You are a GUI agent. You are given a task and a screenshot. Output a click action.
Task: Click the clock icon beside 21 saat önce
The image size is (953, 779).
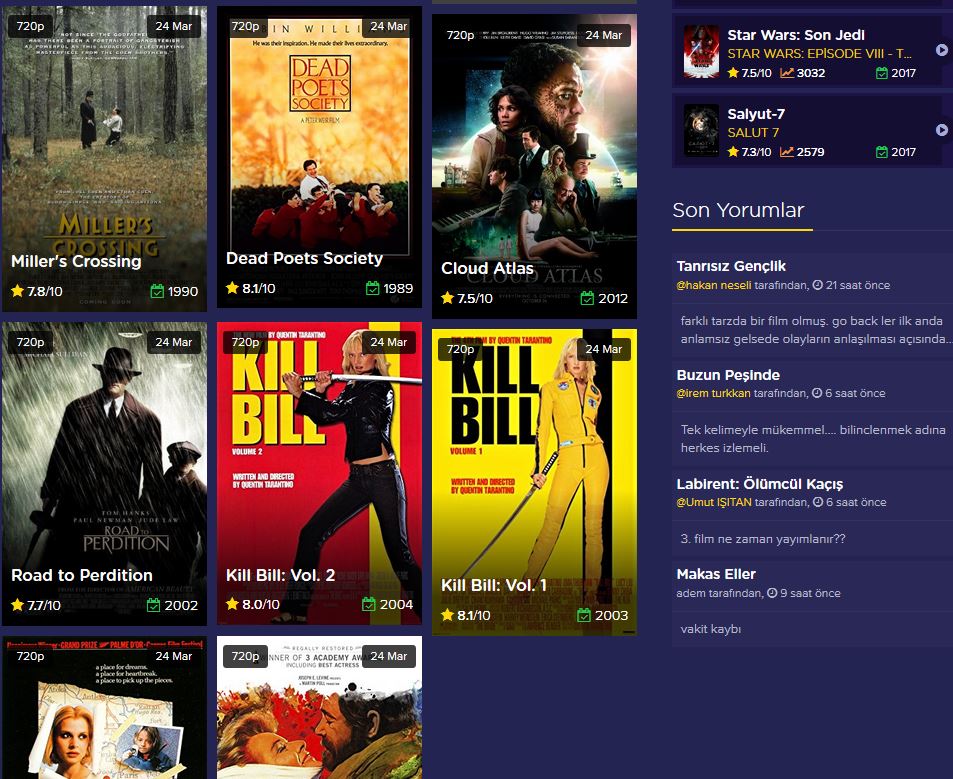point(818,284)
